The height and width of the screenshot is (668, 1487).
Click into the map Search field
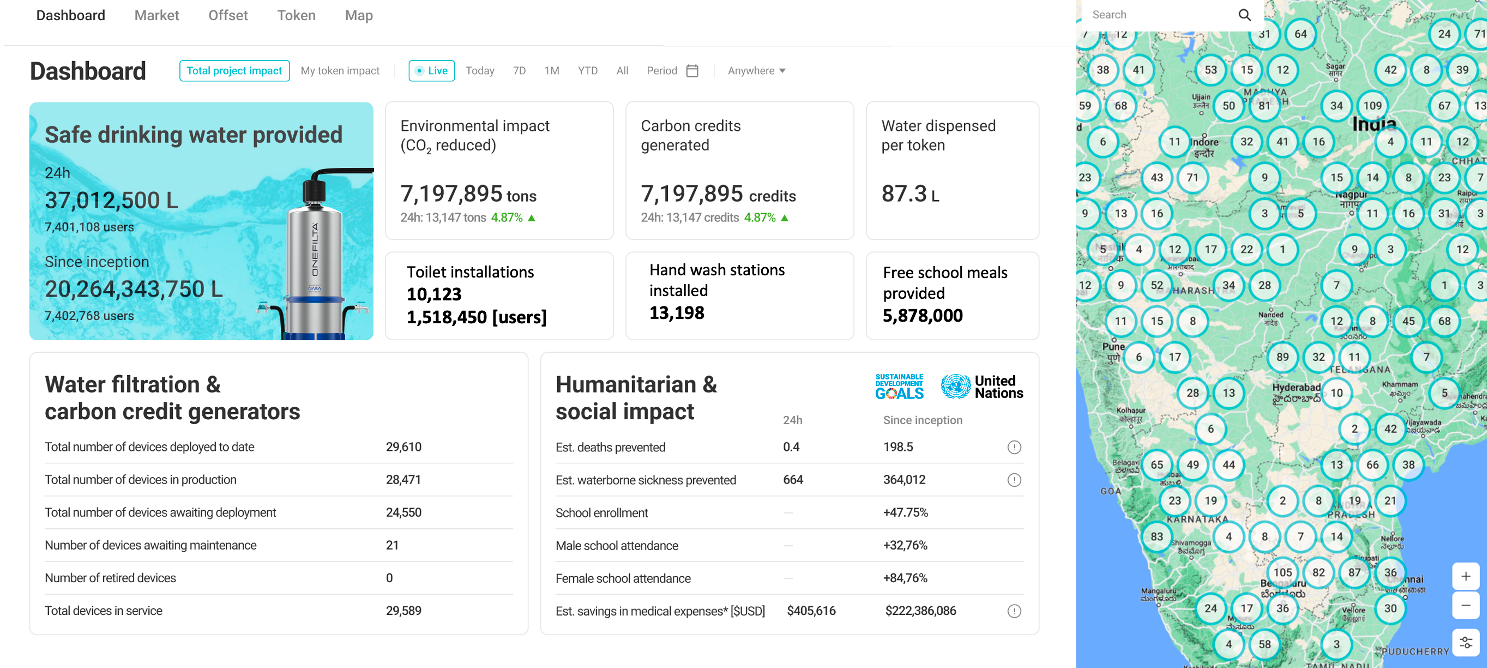1160,15
